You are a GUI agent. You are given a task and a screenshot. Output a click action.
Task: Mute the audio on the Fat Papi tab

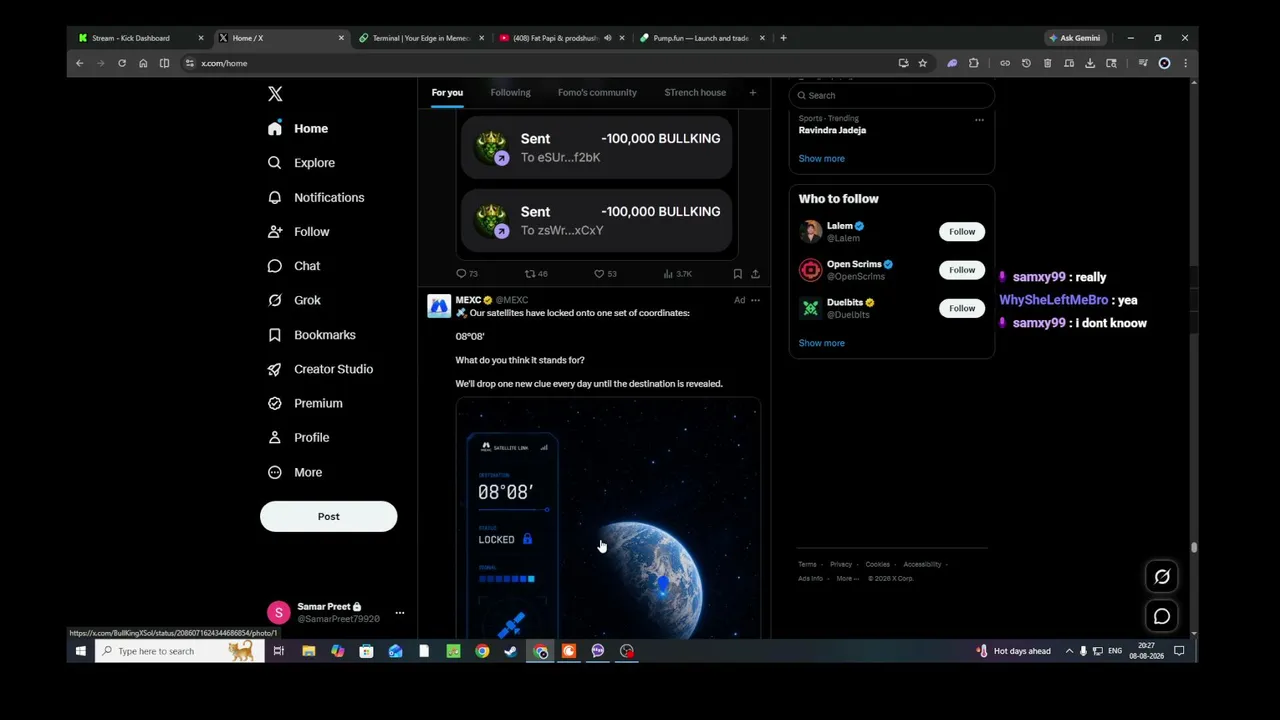[x=607, y=38]
